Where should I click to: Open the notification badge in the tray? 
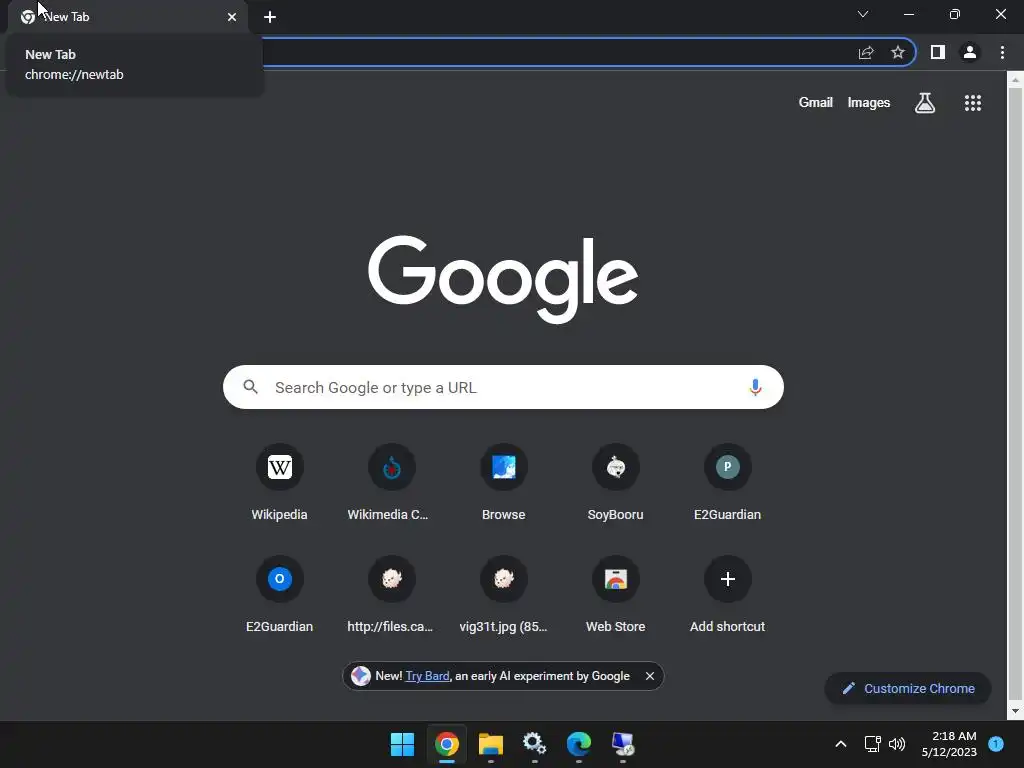996,744
